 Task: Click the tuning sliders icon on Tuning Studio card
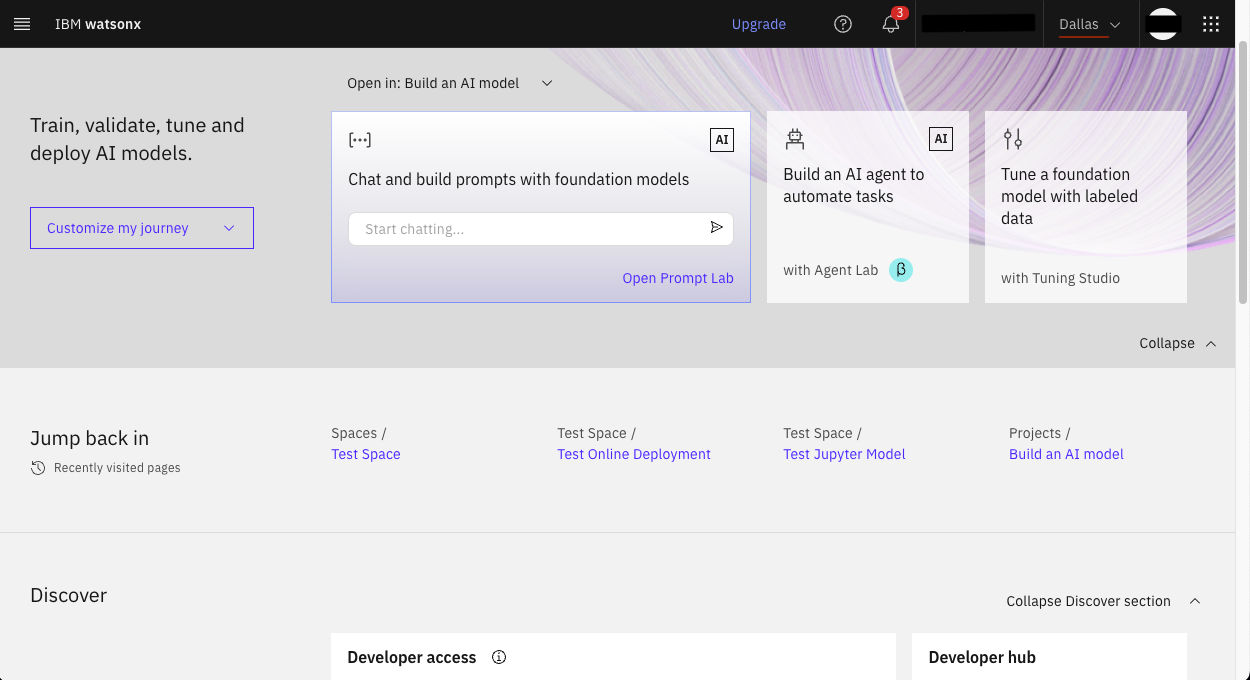click(1013, 139)
